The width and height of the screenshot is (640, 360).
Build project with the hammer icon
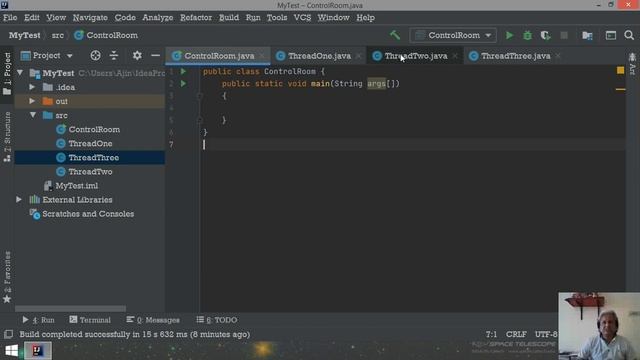coord(395,35)
